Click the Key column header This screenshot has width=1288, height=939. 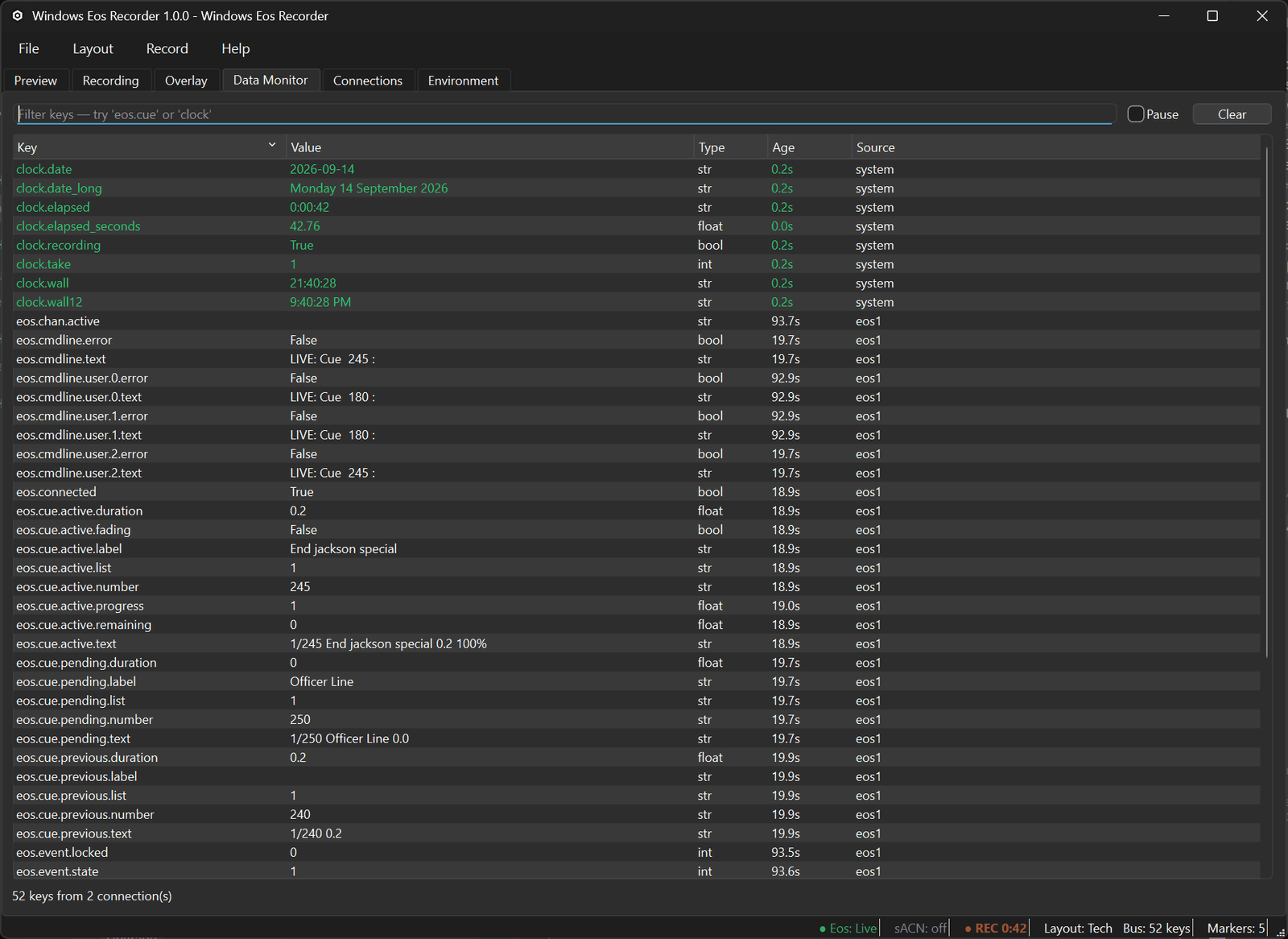pos(149,147)
